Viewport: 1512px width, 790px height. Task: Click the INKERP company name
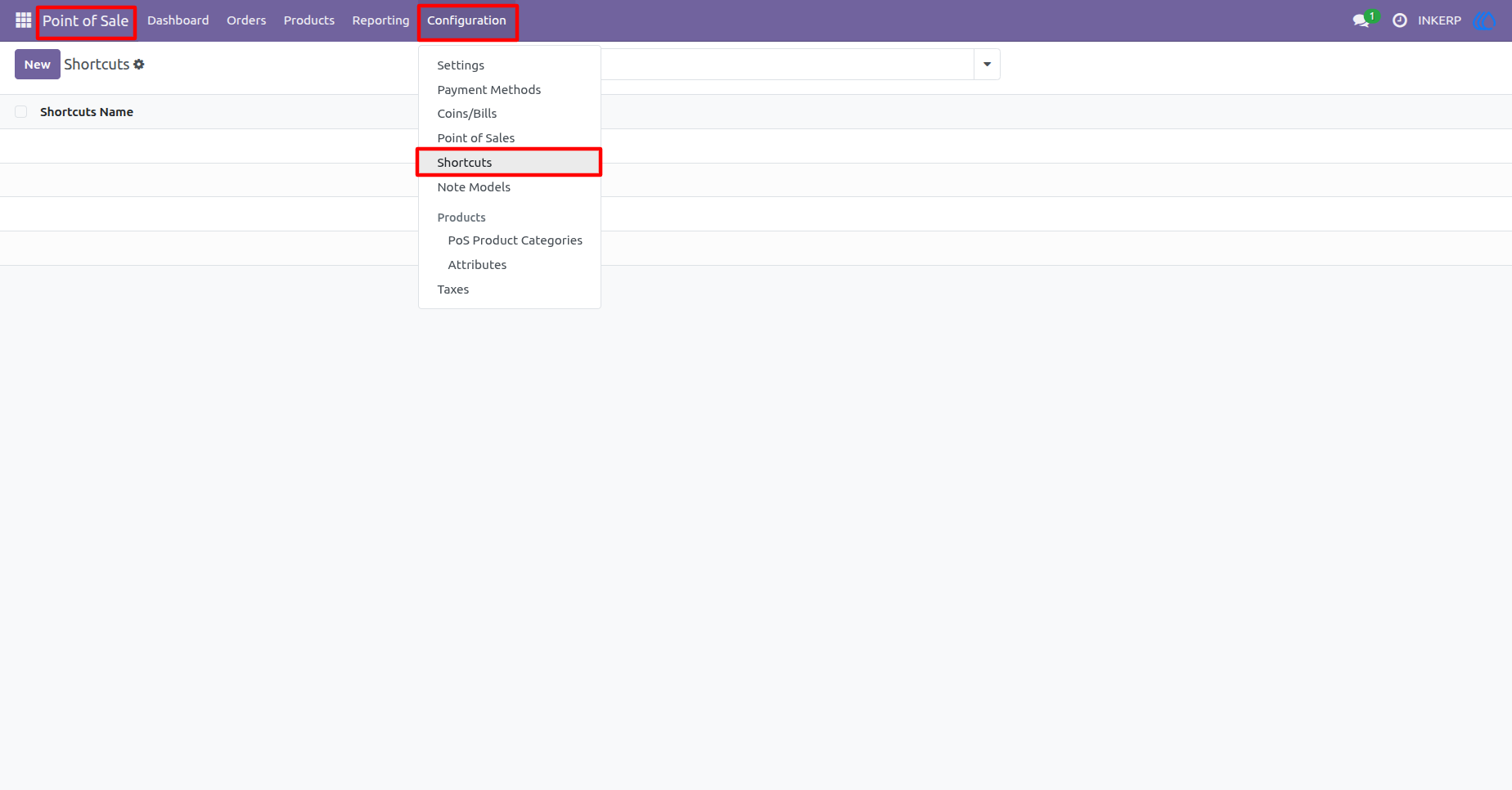[x=1439, y=20]
